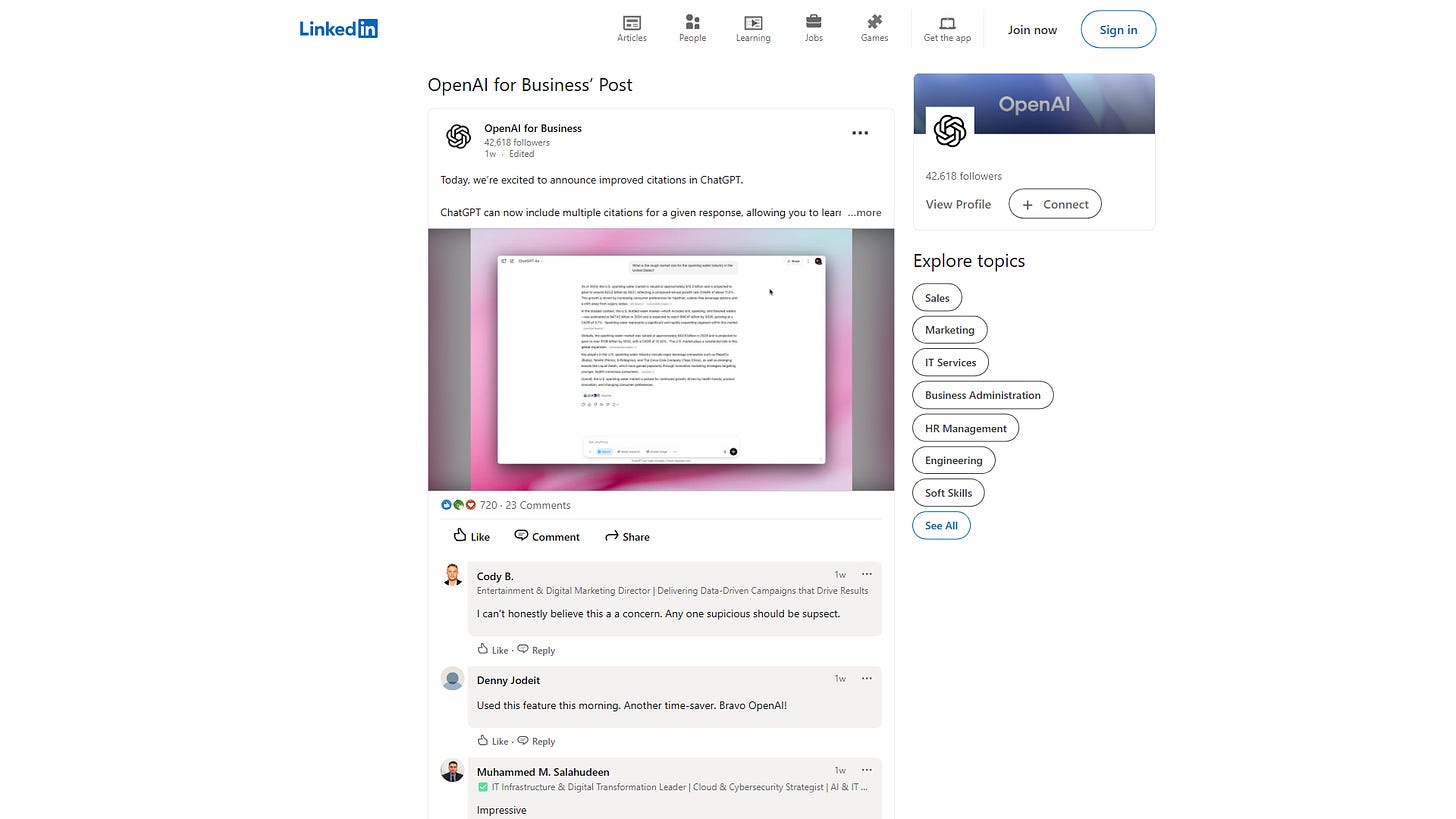Open post options three-dot menu
This screenshot has width=1456, height=819.
tap(860, 133)
